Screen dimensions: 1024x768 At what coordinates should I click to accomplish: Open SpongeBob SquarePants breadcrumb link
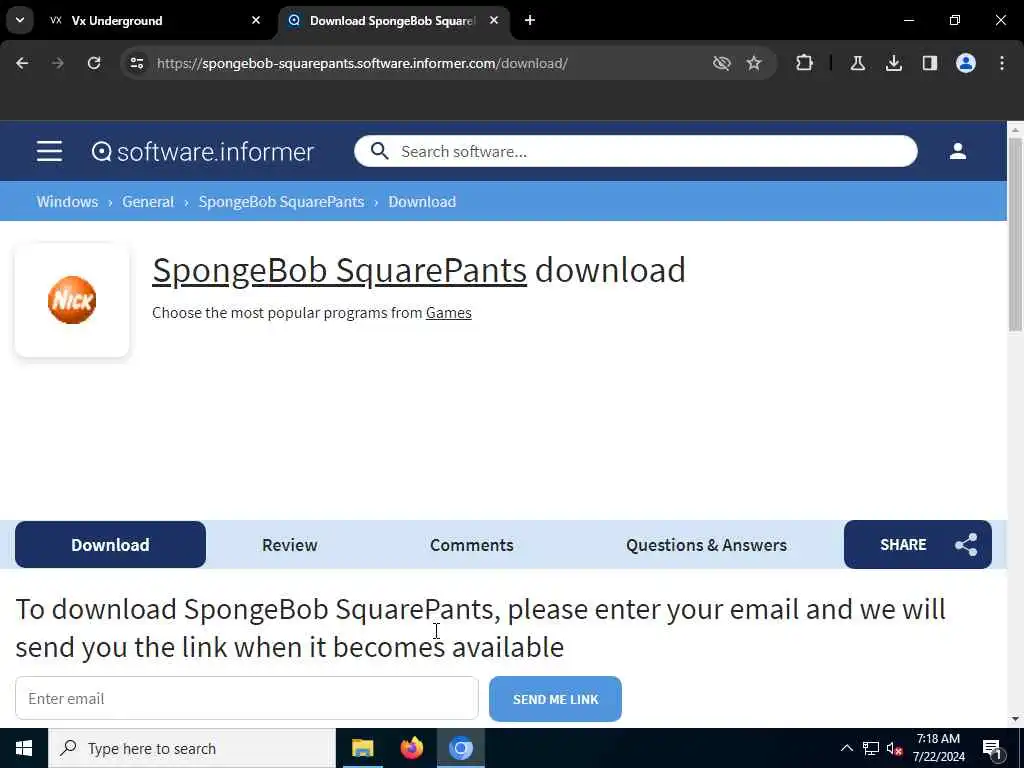[x=281, y=202]
